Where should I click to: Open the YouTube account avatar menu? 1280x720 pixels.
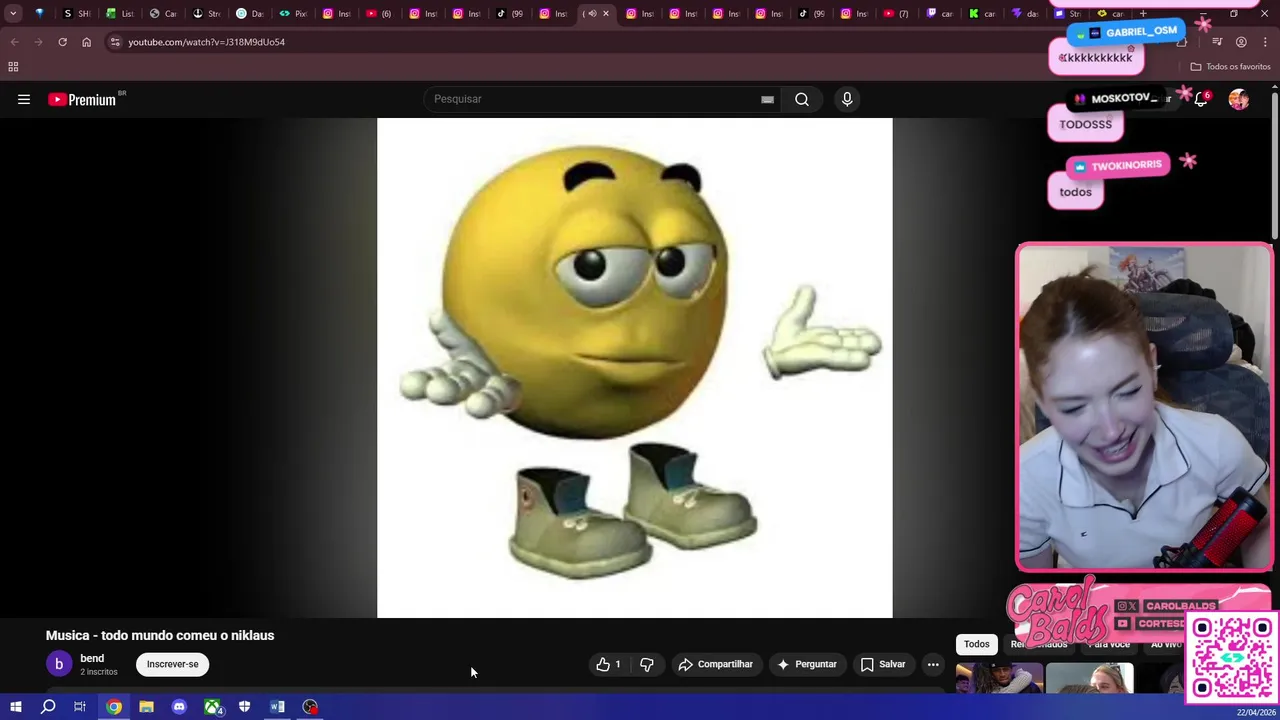point(1239,99)
